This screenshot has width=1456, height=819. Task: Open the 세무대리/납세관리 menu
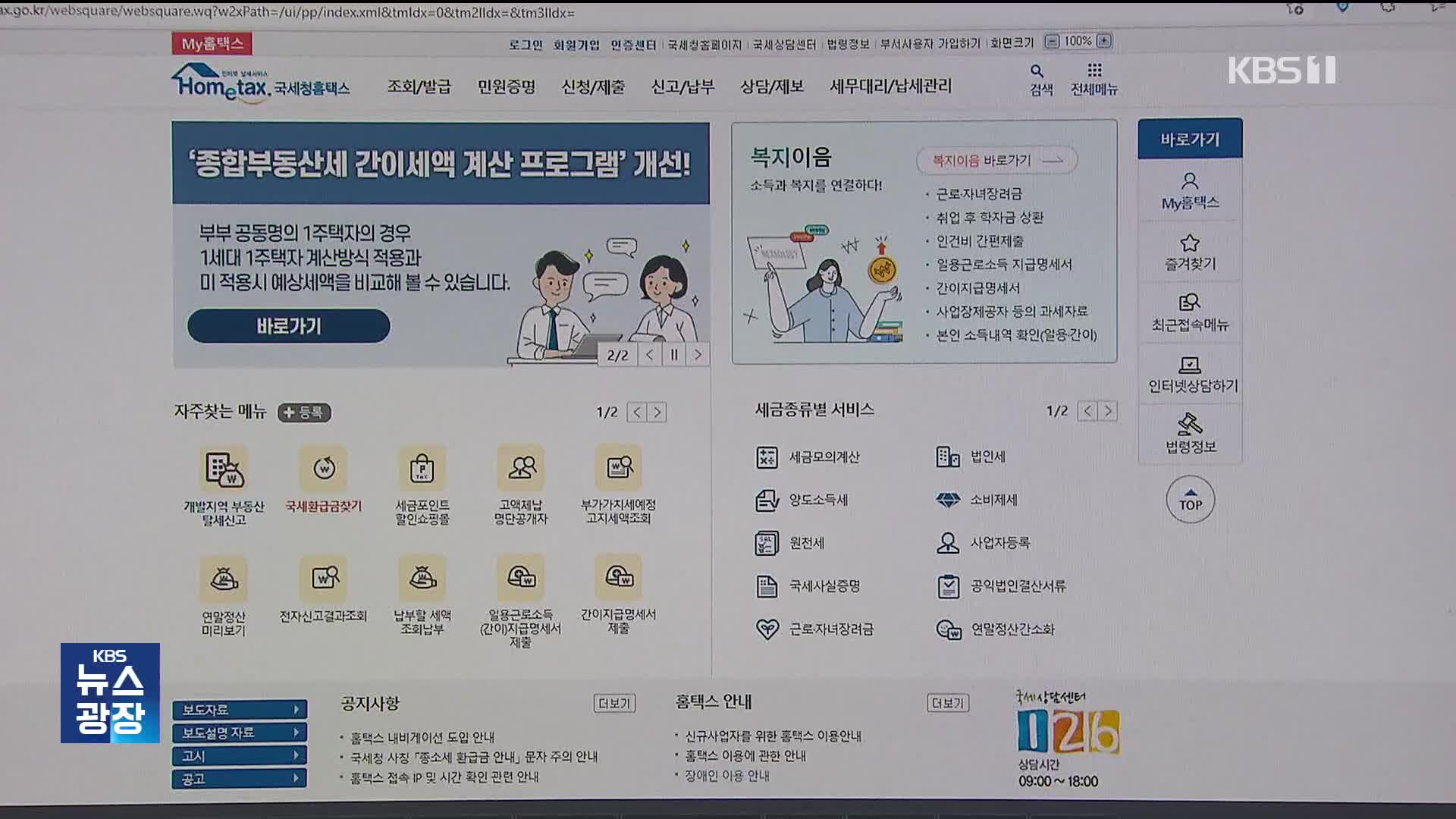pyautogui.click(x=891, y=86)
